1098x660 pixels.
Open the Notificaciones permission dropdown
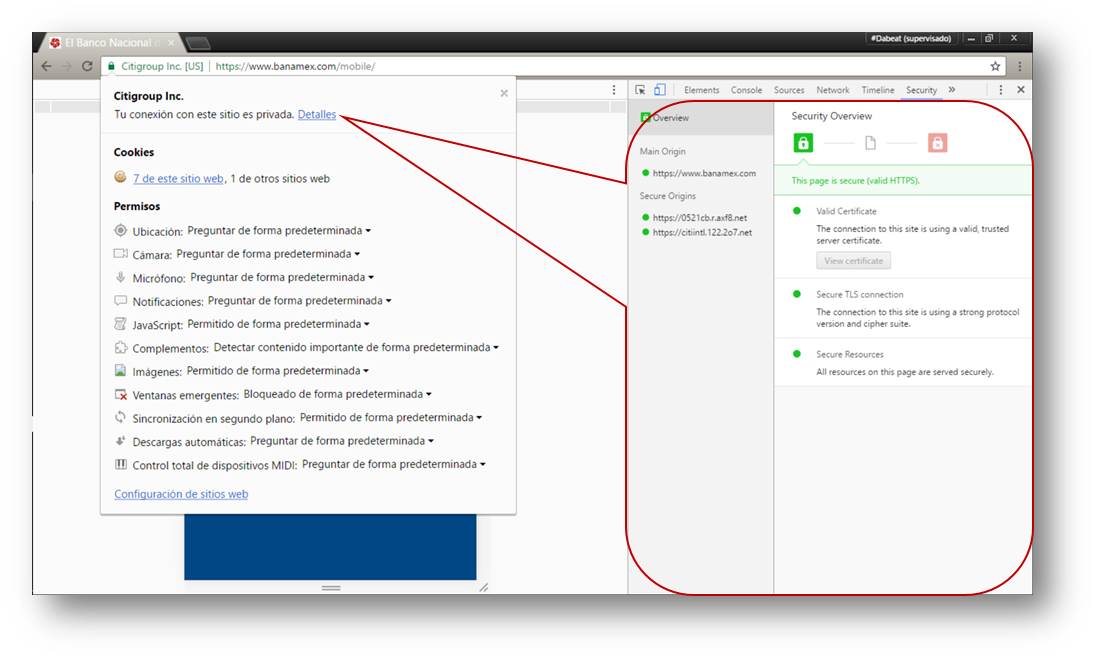300,300
